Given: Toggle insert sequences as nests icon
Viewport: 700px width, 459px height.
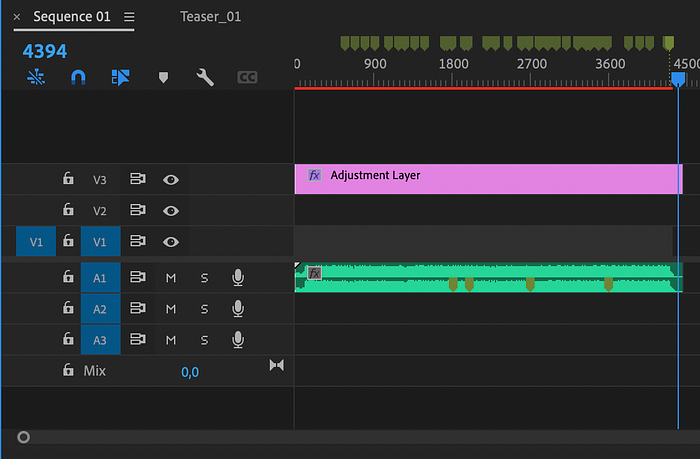Looking at the screenshot, I should tap(36, 77).
